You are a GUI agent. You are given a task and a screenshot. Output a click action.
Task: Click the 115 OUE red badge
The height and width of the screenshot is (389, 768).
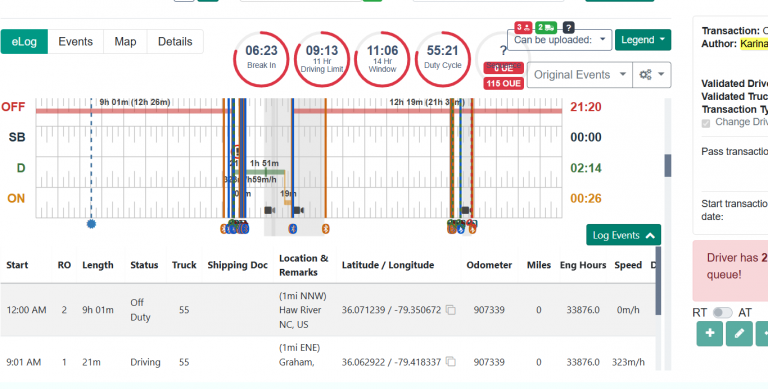[504, 83]
